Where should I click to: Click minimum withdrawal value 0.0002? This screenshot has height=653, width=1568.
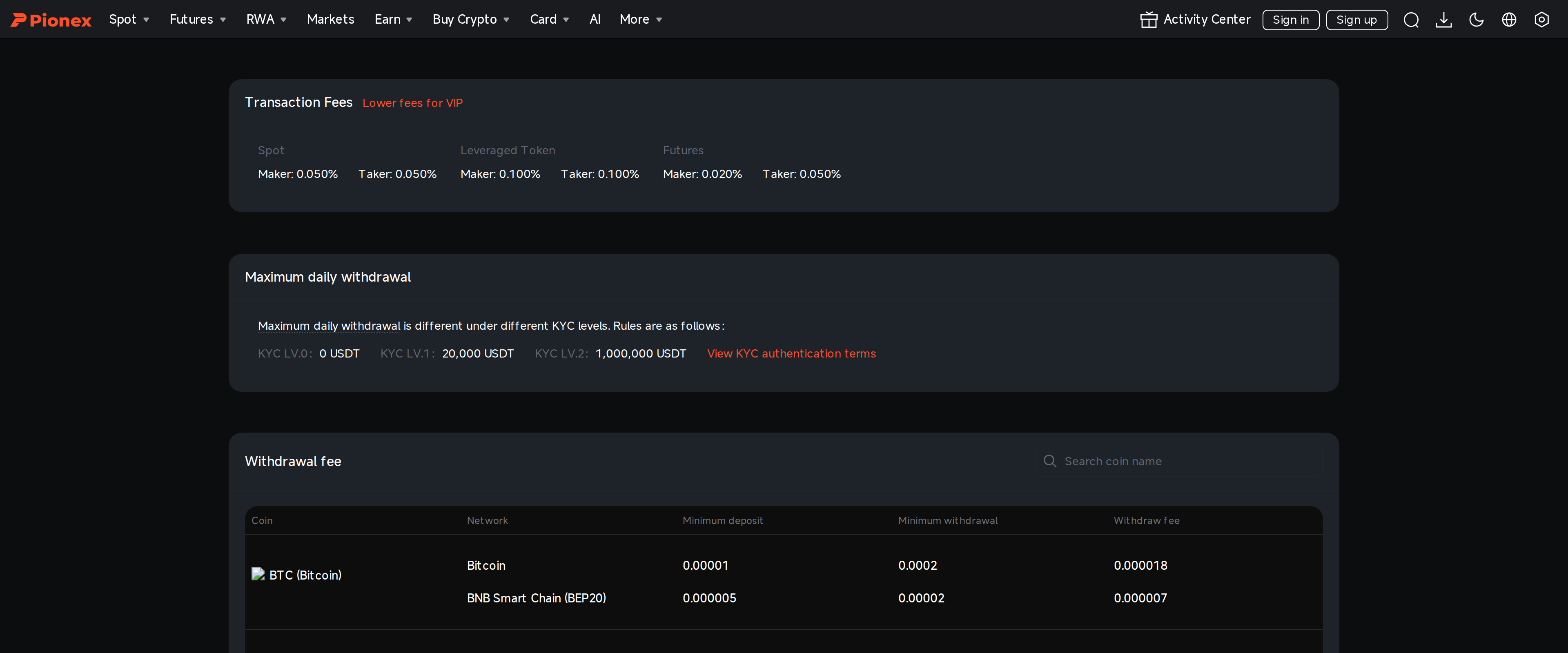[917, 565]
